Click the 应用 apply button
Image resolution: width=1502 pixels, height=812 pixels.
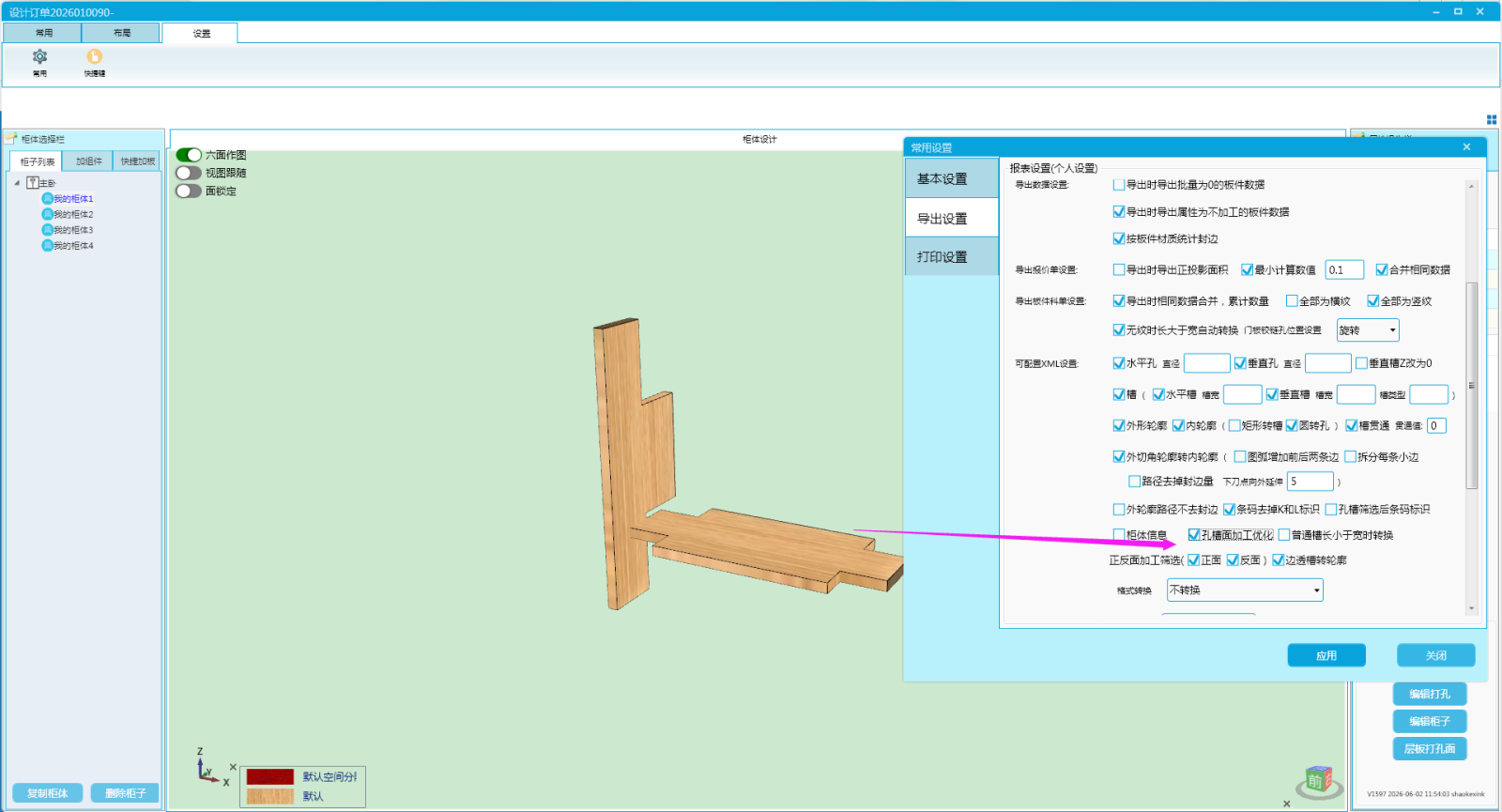coord(1326,655)
